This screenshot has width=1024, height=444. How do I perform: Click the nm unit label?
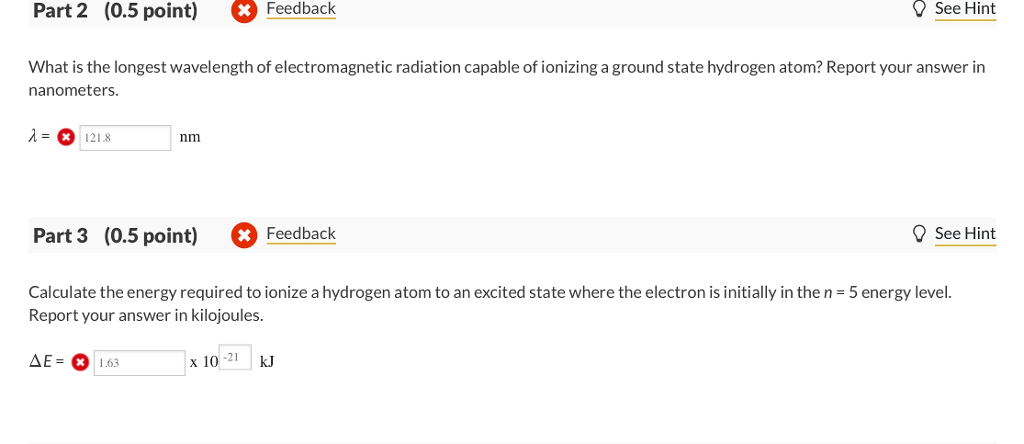tap(190, 137)
